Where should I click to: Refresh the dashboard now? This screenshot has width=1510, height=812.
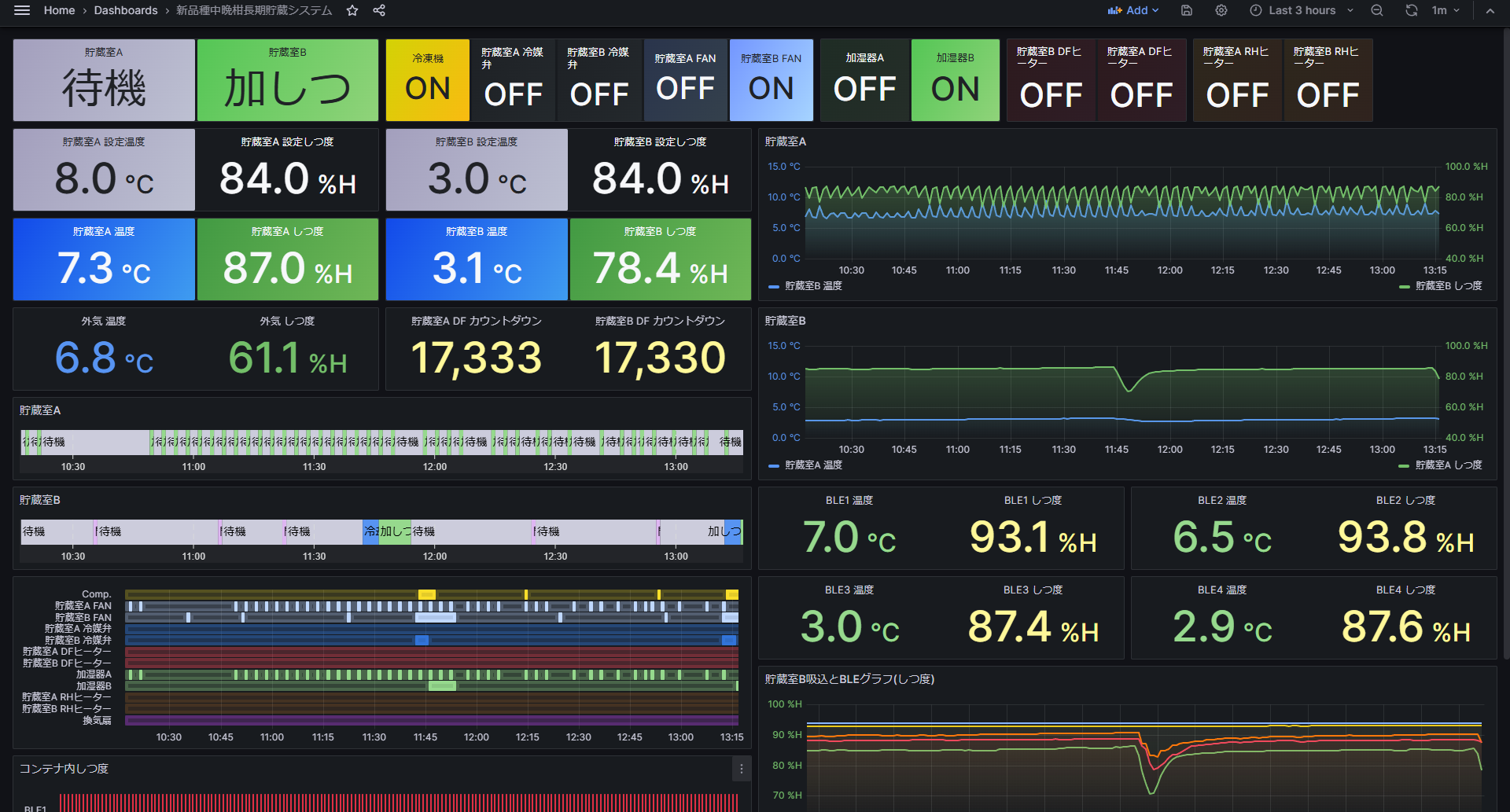coord(1412,10)
